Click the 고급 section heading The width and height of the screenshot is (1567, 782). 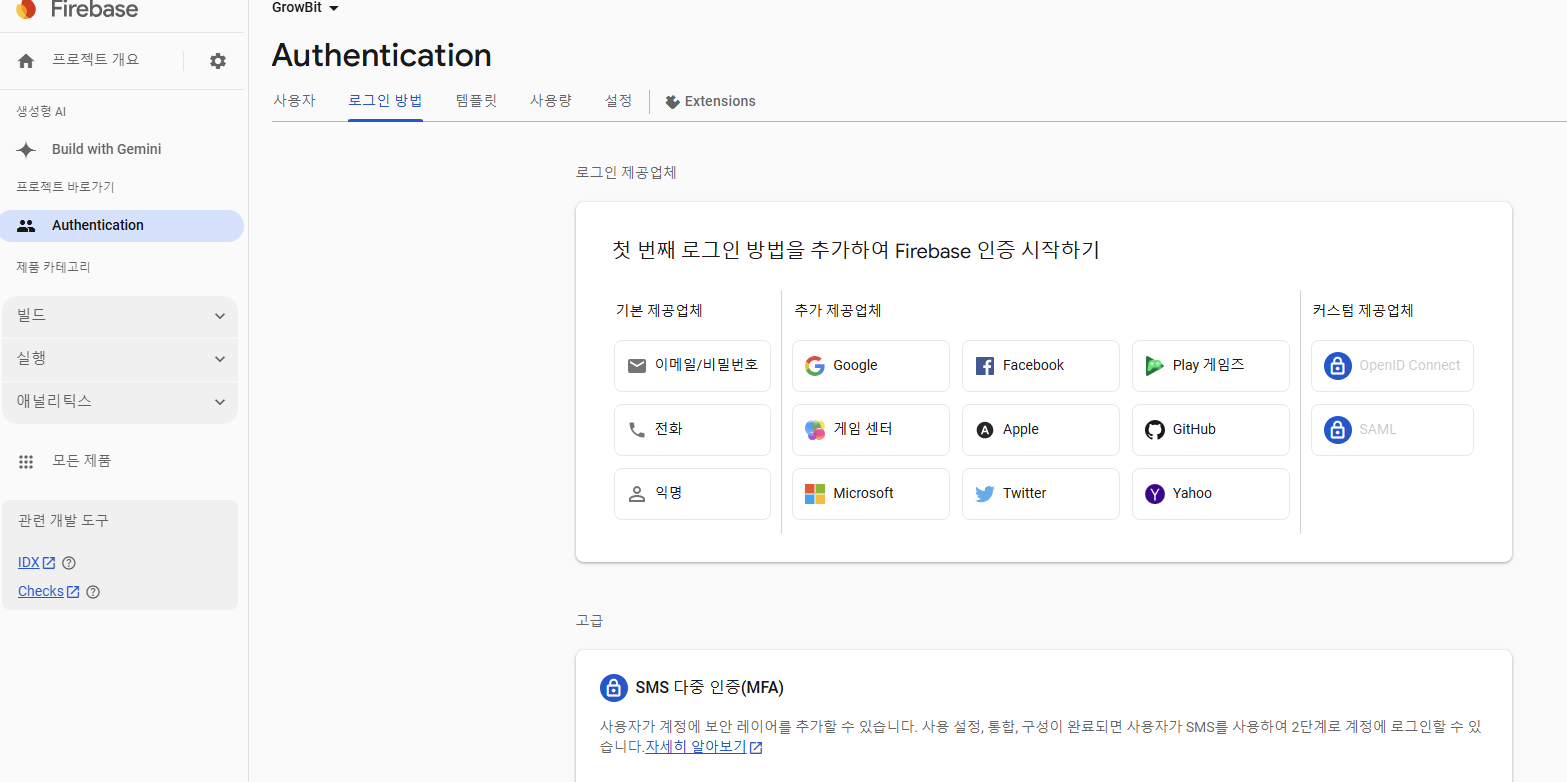click(x=590, y=621)
